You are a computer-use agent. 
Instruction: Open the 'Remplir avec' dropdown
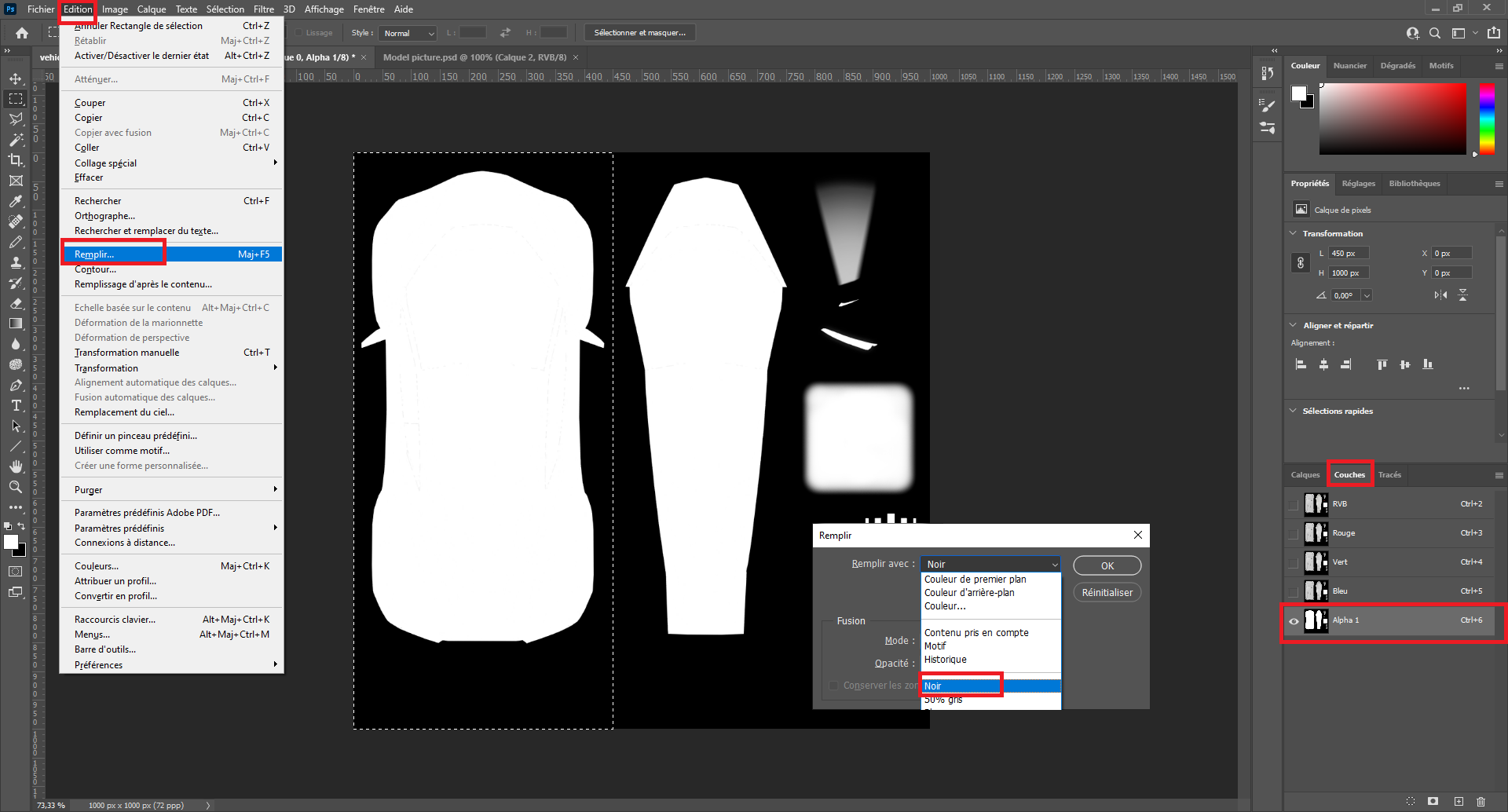(x=990, y=564)
